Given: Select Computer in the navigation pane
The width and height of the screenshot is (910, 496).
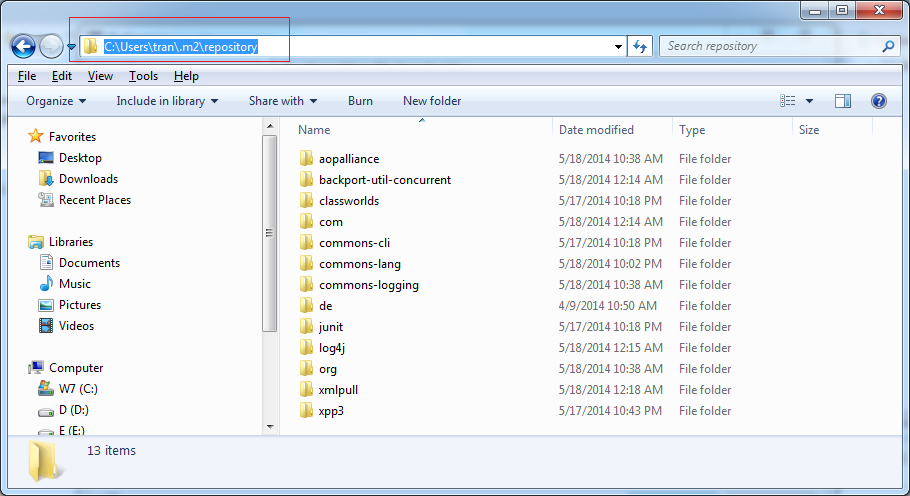Looking at the screenshot, I should pos(76,368).
